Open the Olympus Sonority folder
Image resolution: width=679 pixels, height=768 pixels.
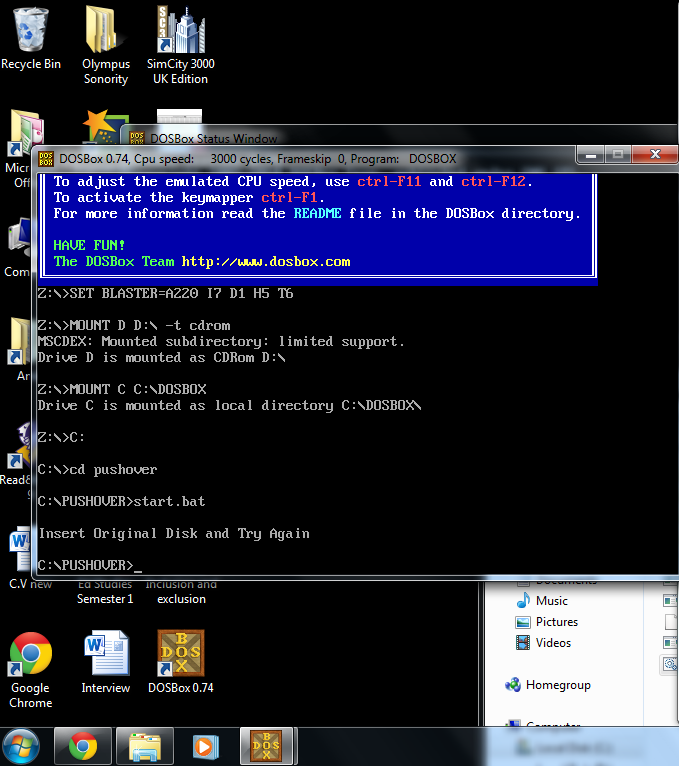coord(105,32)
